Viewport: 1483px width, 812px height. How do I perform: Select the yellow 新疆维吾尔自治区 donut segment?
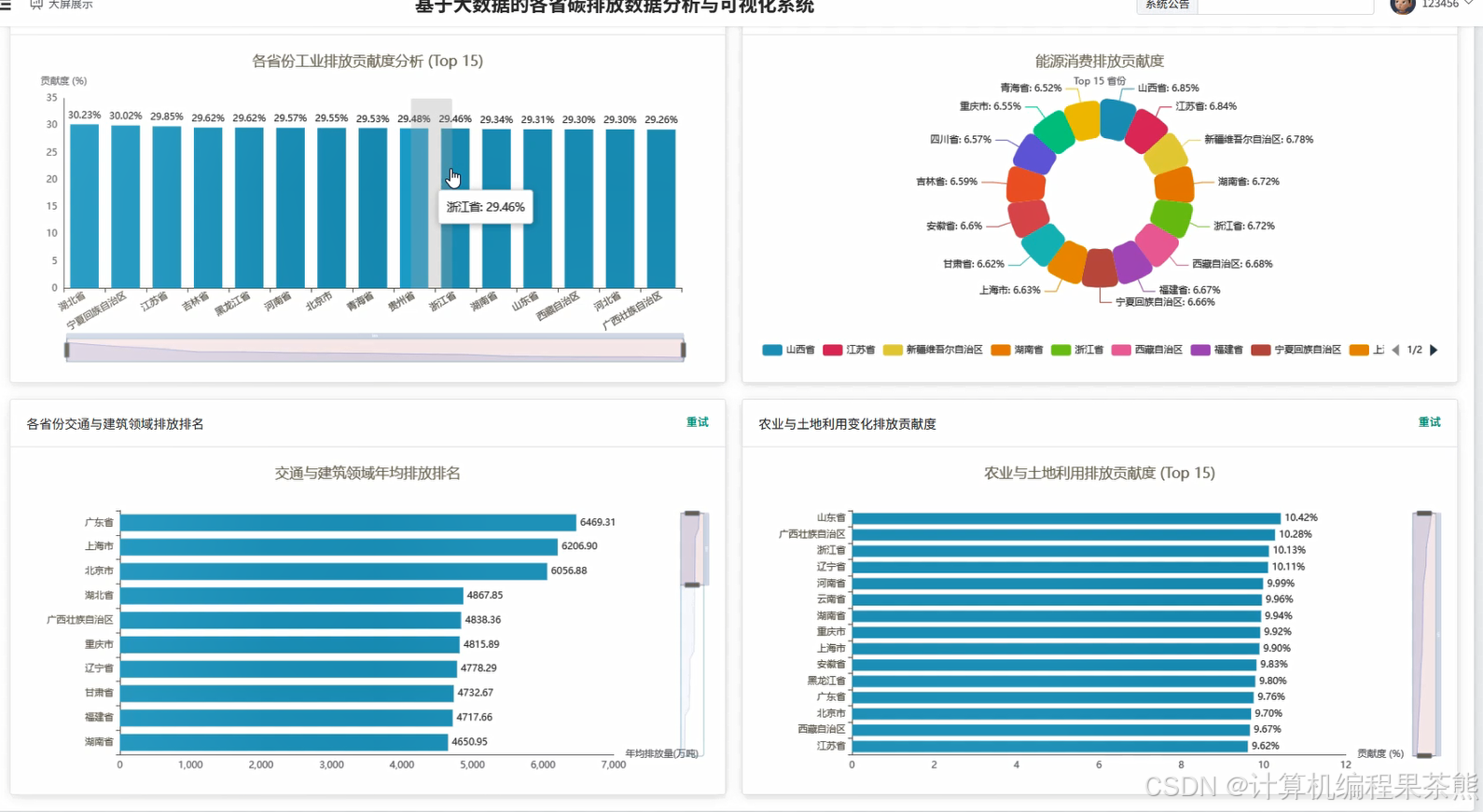pyautogui.click(x=1166, y=154)
